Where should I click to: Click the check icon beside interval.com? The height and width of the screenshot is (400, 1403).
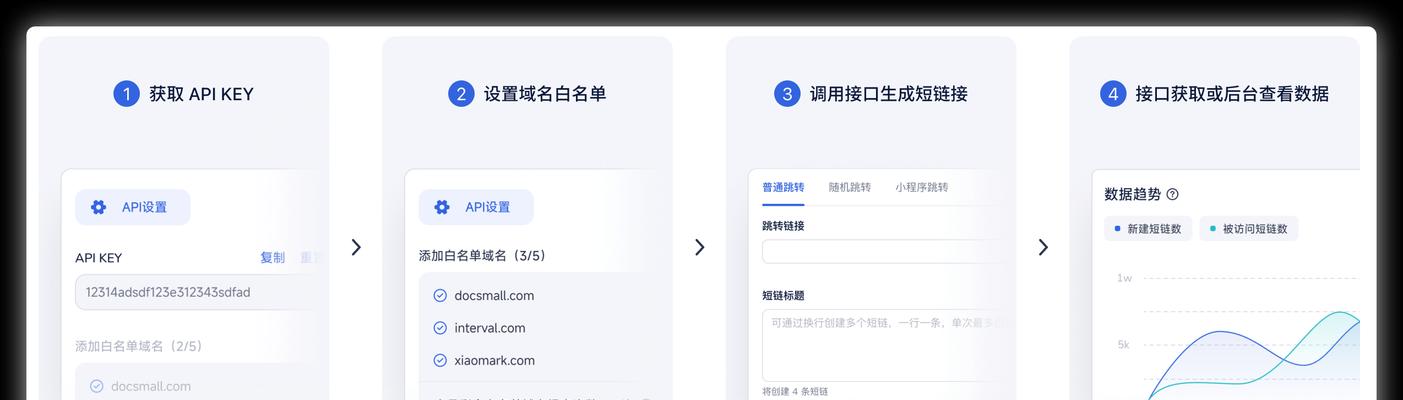(x=440, y=328)
